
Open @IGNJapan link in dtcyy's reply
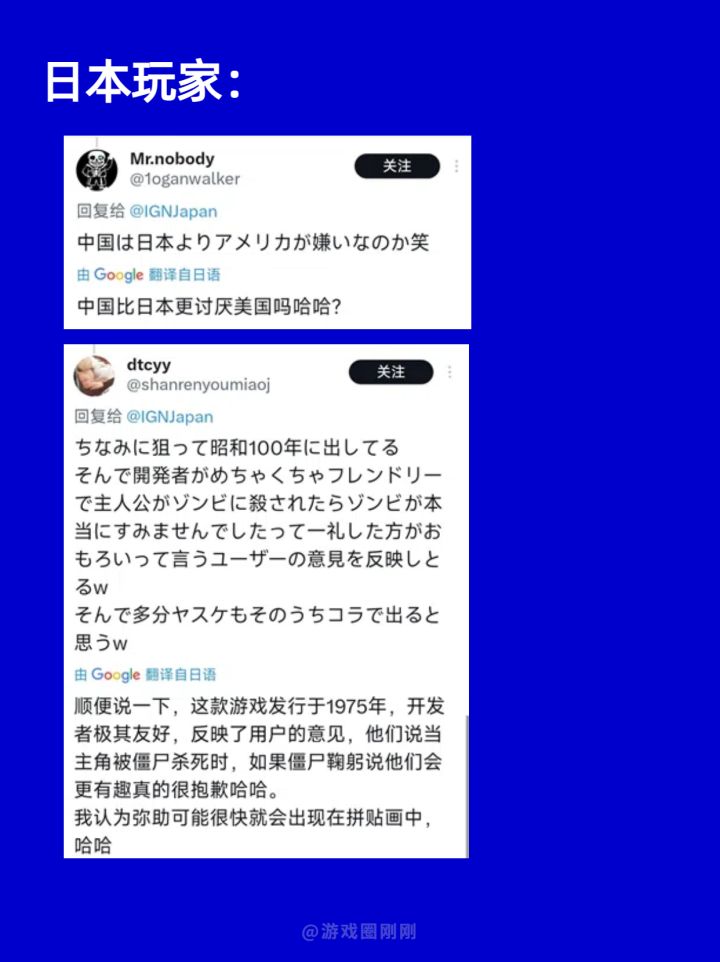(170, 417)
